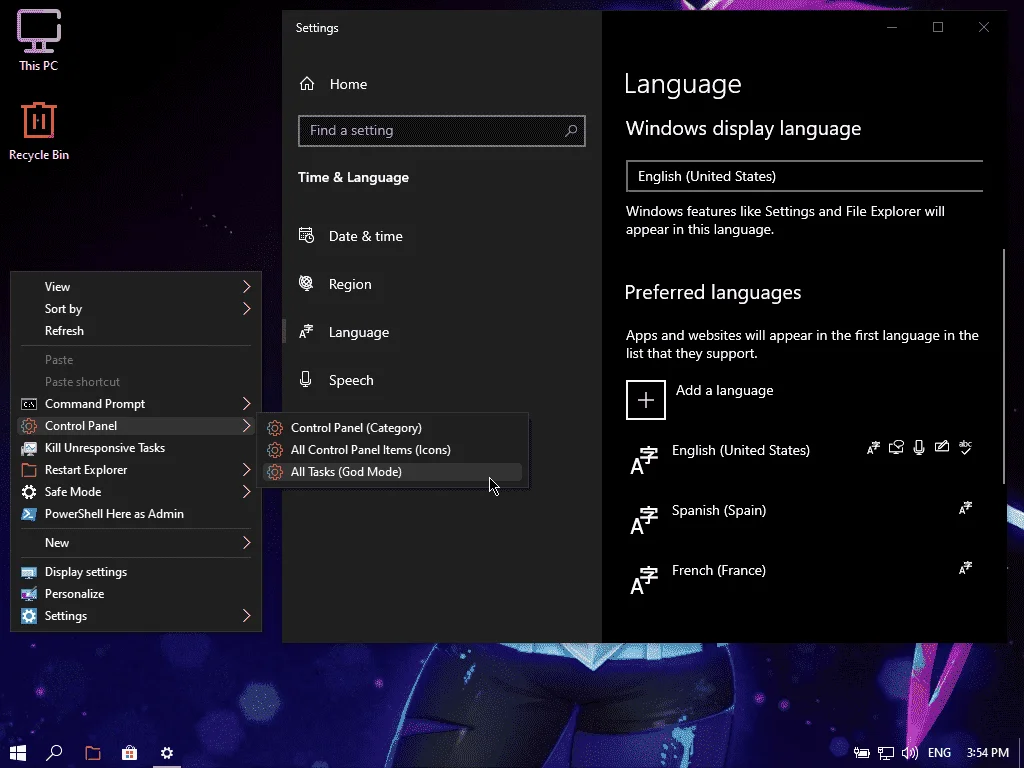Expand the Settings submenu arrow in the context menu

(246, 616)
